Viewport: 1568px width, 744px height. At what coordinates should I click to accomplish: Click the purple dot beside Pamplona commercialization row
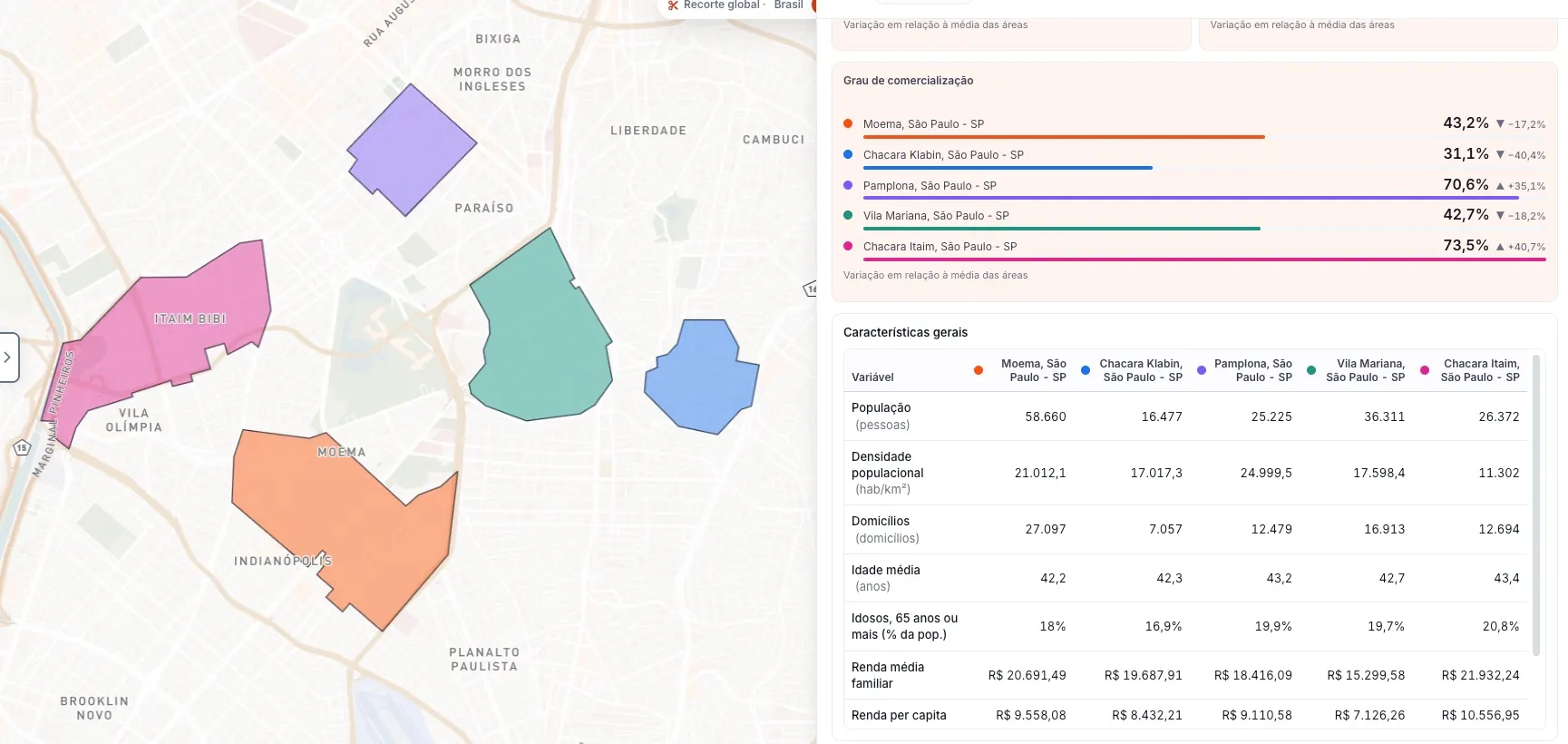click(x=848, y=185)
